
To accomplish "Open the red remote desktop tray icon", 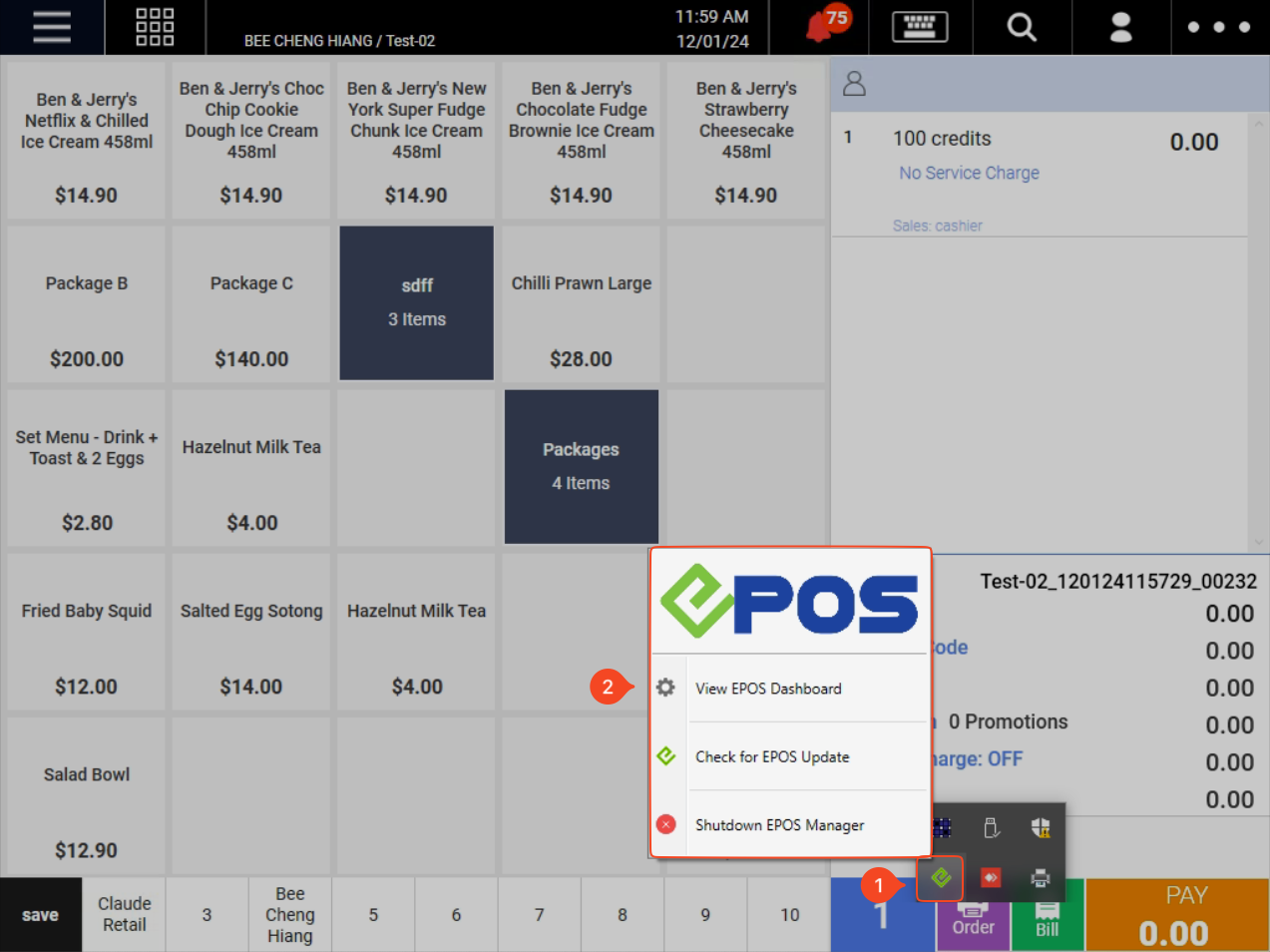I will (x=991, y=878).
